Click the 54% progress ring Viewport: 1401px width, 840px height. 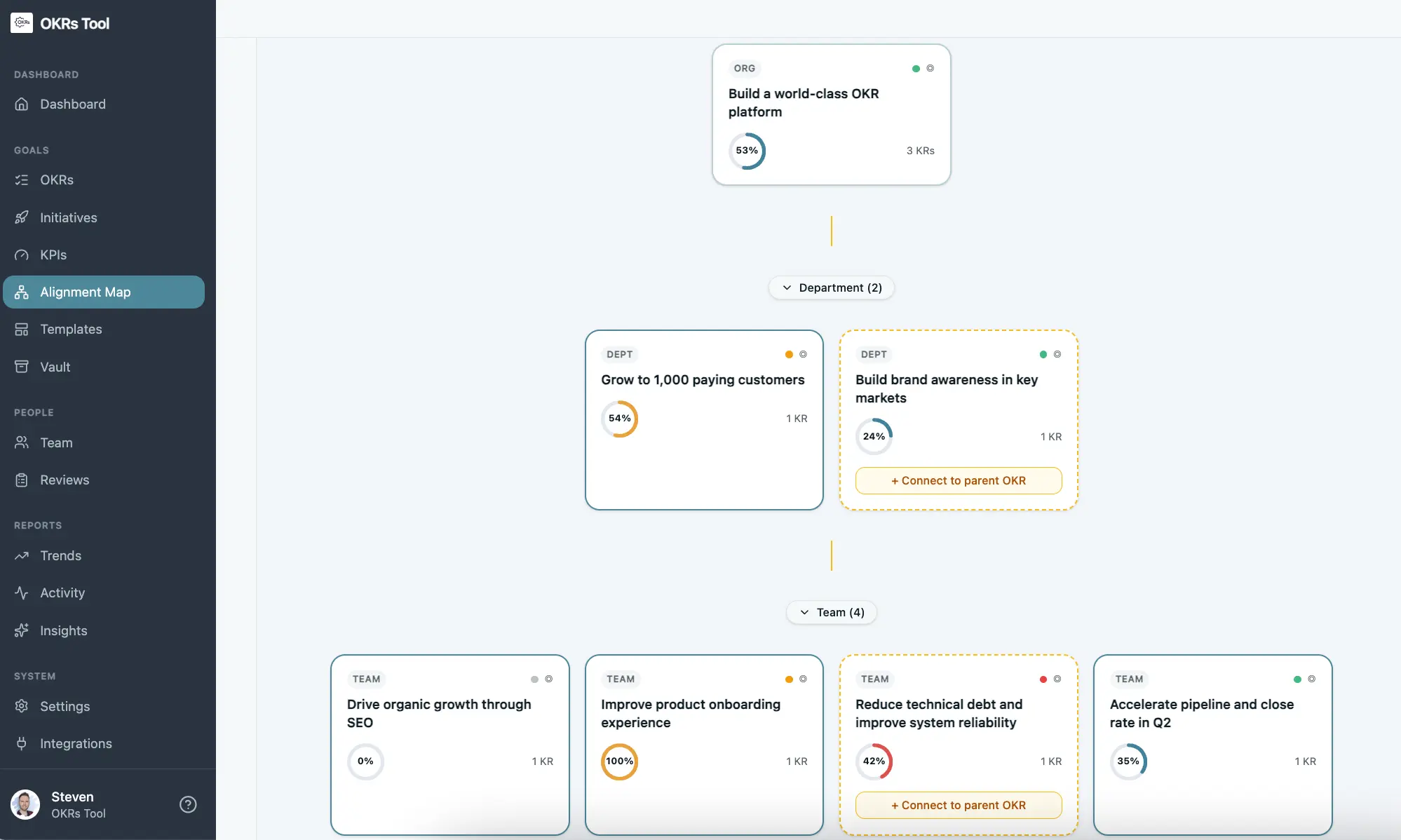click(619, 419)
